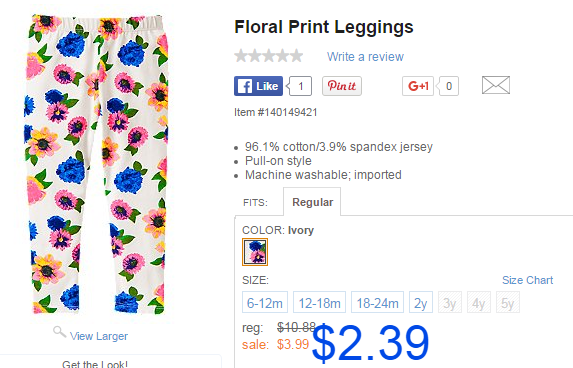Click the Facebook like count bubble
573x368 pixels.
tap(300, 86)
